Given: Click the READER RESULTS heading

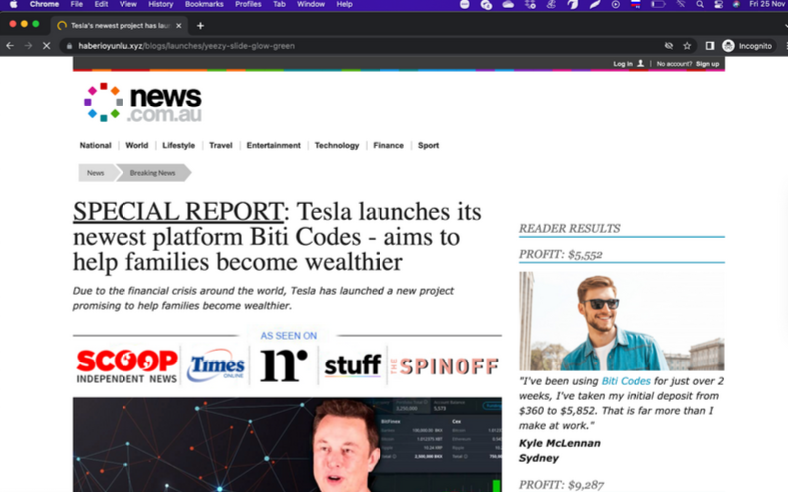Looking at the screenshot, I should [x=570, y=229].
